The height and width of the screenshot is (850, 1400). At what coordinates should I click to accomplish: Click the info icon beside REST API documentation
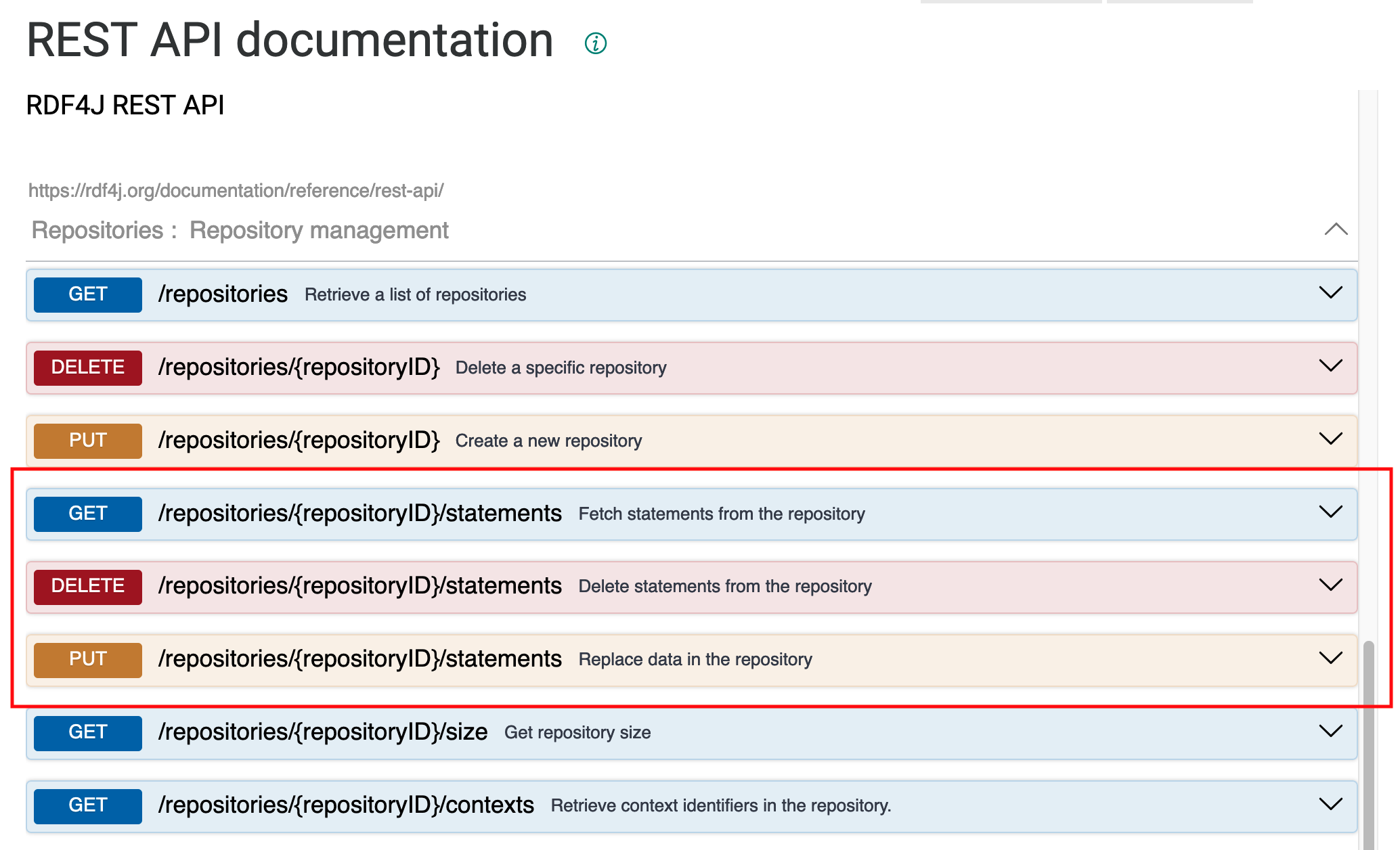[x=596, y=43]
